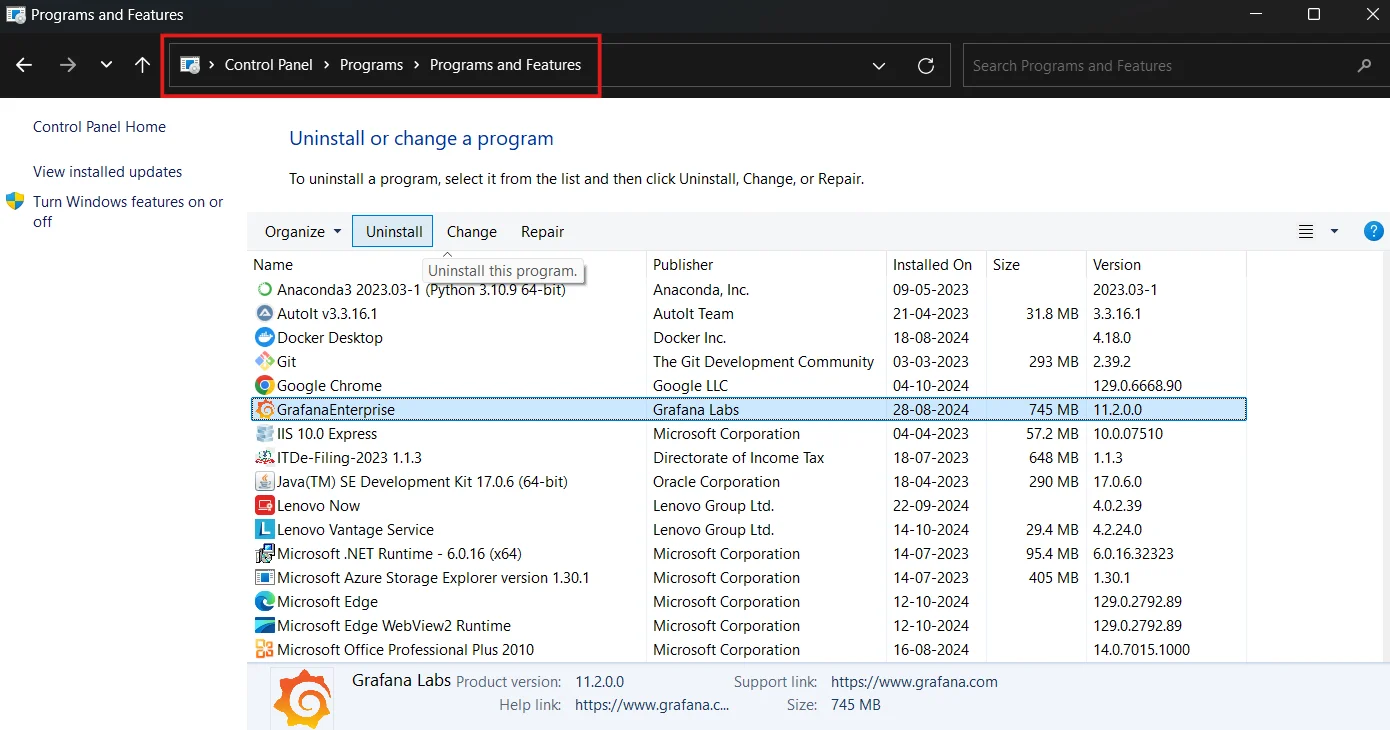The width and height of the screenshot is (1390, 730).
Task: Click the Google Chrome icon
Action: 265,386
